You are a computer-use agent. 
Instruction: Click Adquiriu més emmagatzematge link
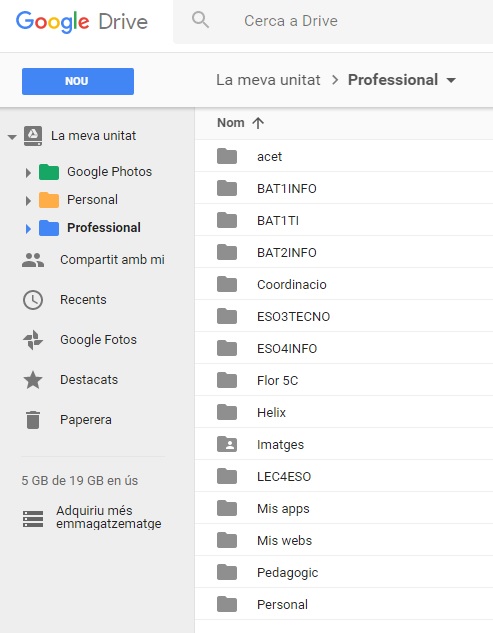pyautogui.click(x=109, y=517)
